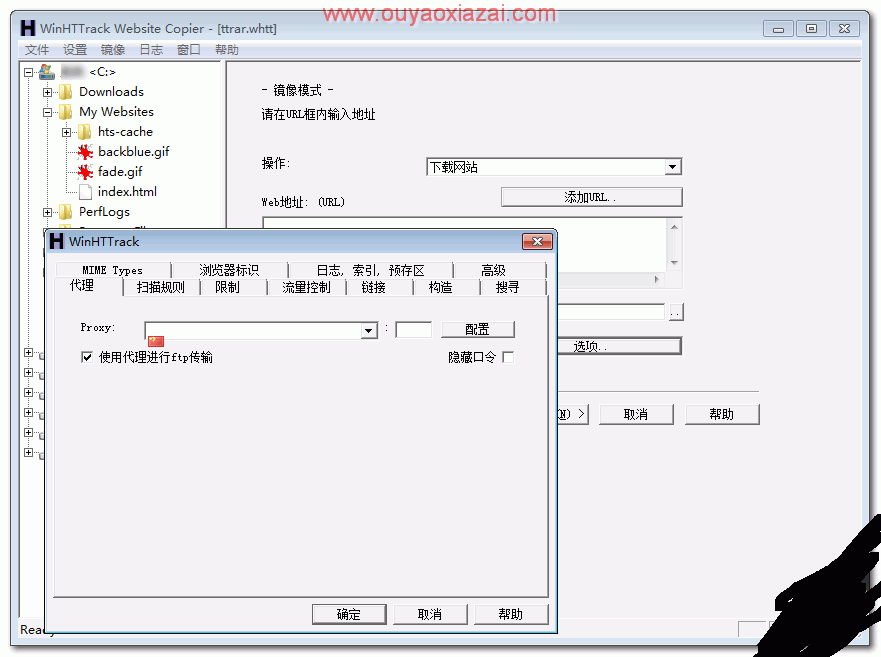The image size is (881, 657).
Task: Switch to the 日志, 索引, 预存区 tab
Action: pos(370,270)
